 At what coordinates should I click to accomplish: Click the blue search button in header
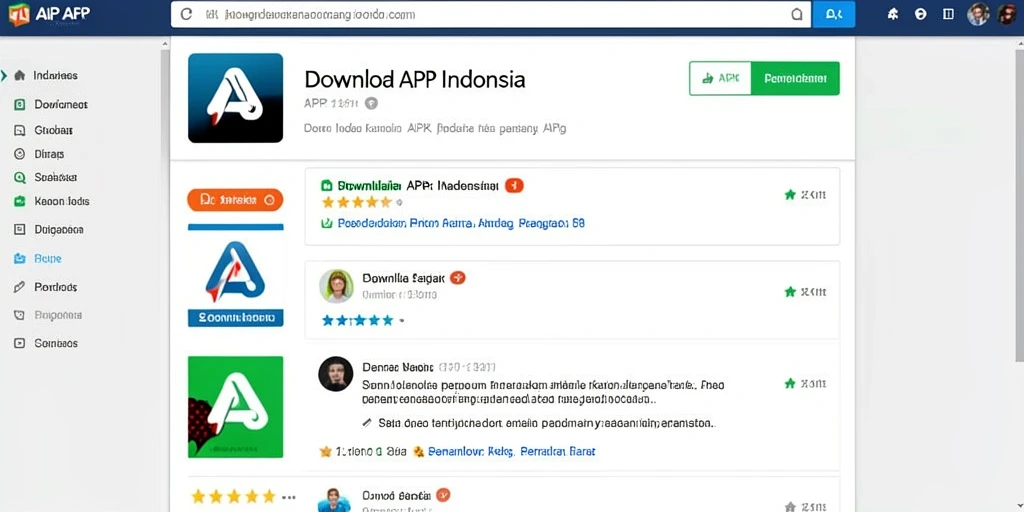click(833, 14)
